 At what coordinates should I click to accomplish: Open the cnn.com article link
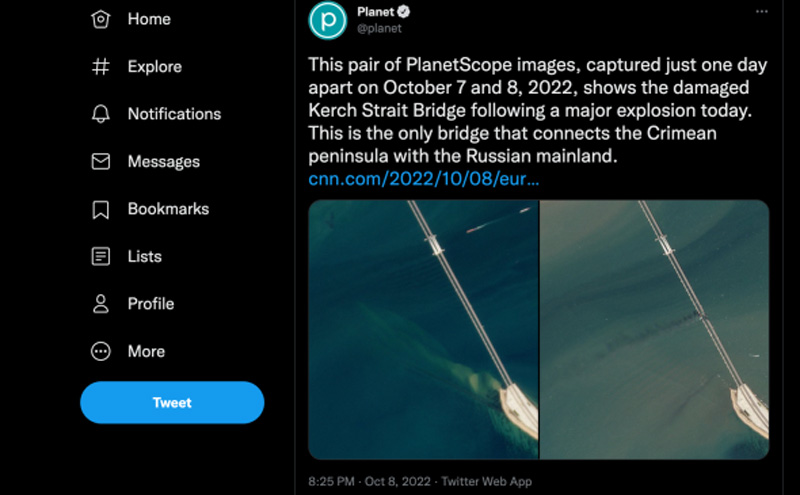(424, 179)
